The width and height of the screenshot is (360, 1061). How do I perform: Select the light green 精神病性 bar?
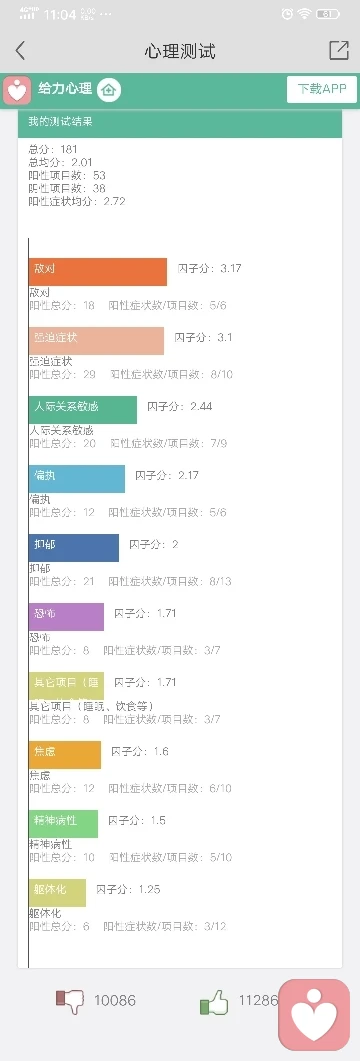pyautogui.click(x=63, y=823)
